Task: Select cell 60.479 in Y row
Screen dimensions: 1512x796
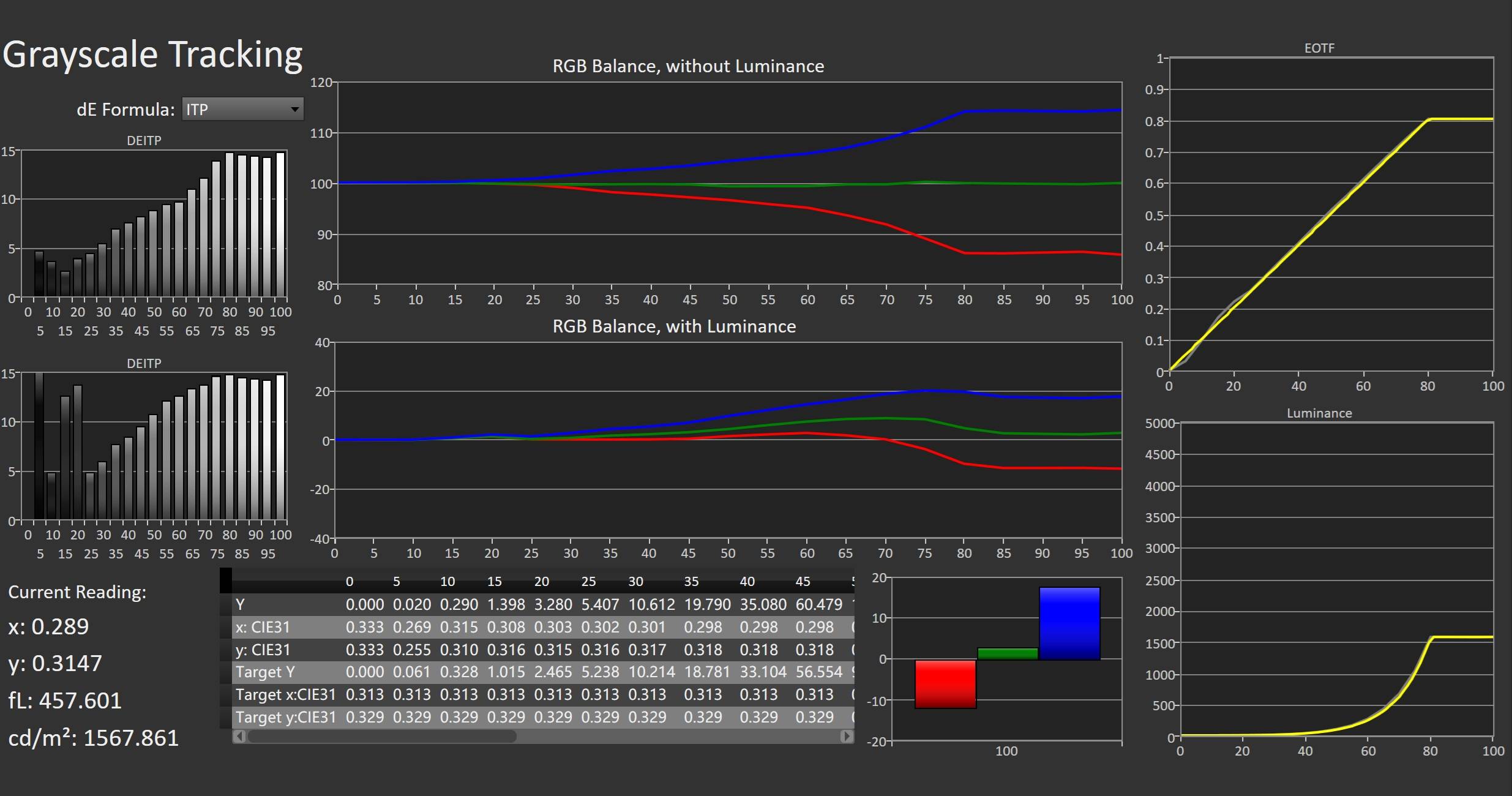Action: click(818, 604)
